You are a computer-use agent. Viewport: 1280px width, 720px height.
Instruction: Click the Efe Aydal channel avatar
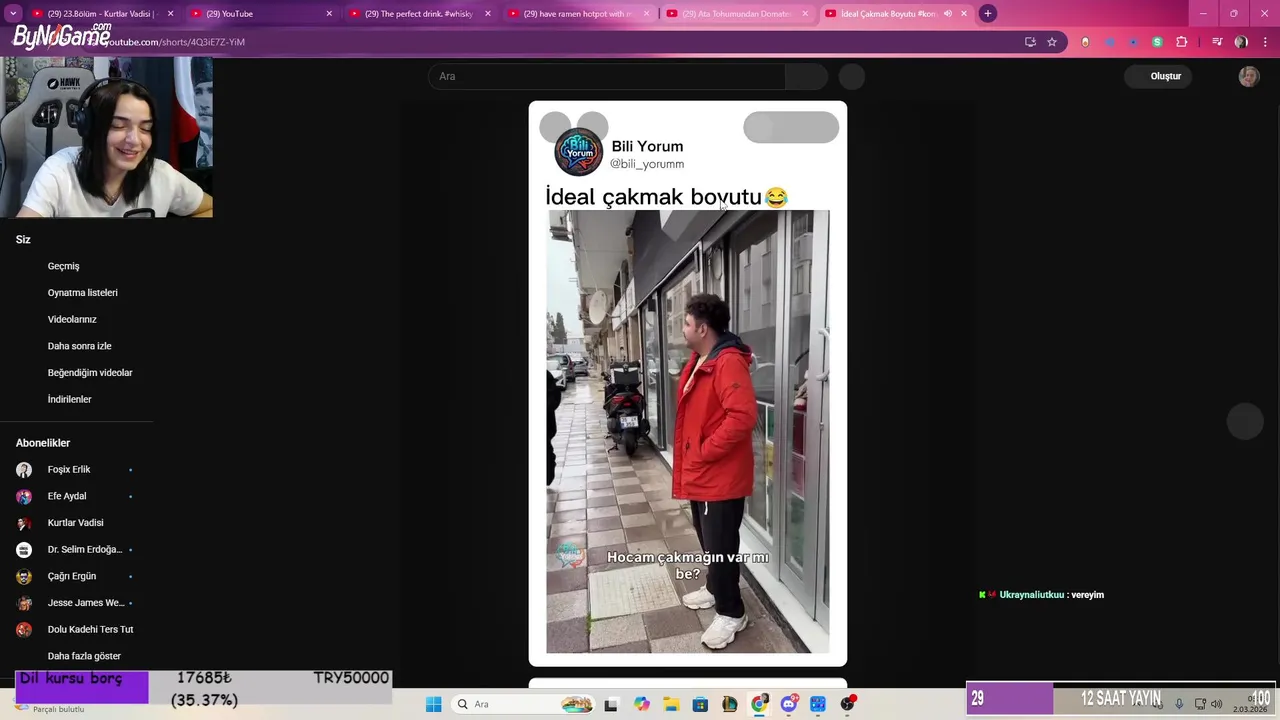pyautogui.click(x=24, y=496)
